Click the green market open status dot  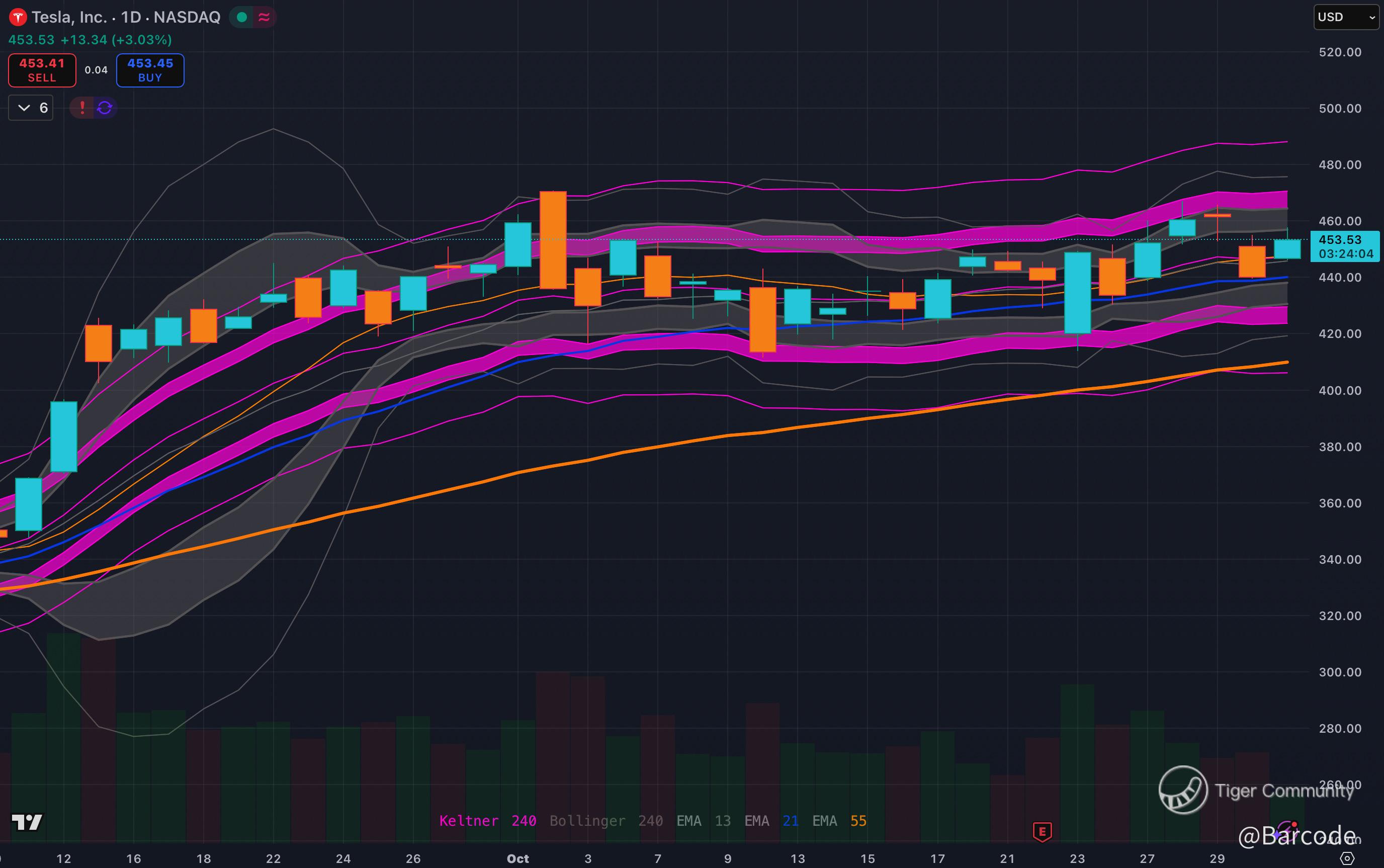coord(242,17)
